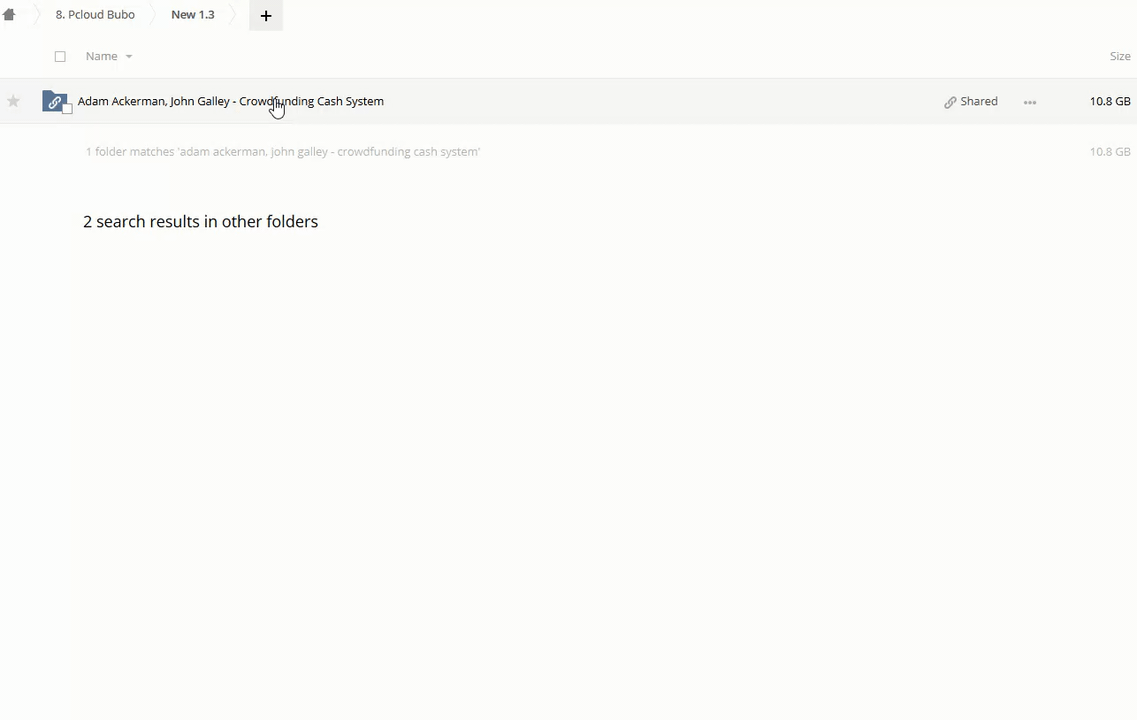Sort the list by Name column header

(101, 56)
